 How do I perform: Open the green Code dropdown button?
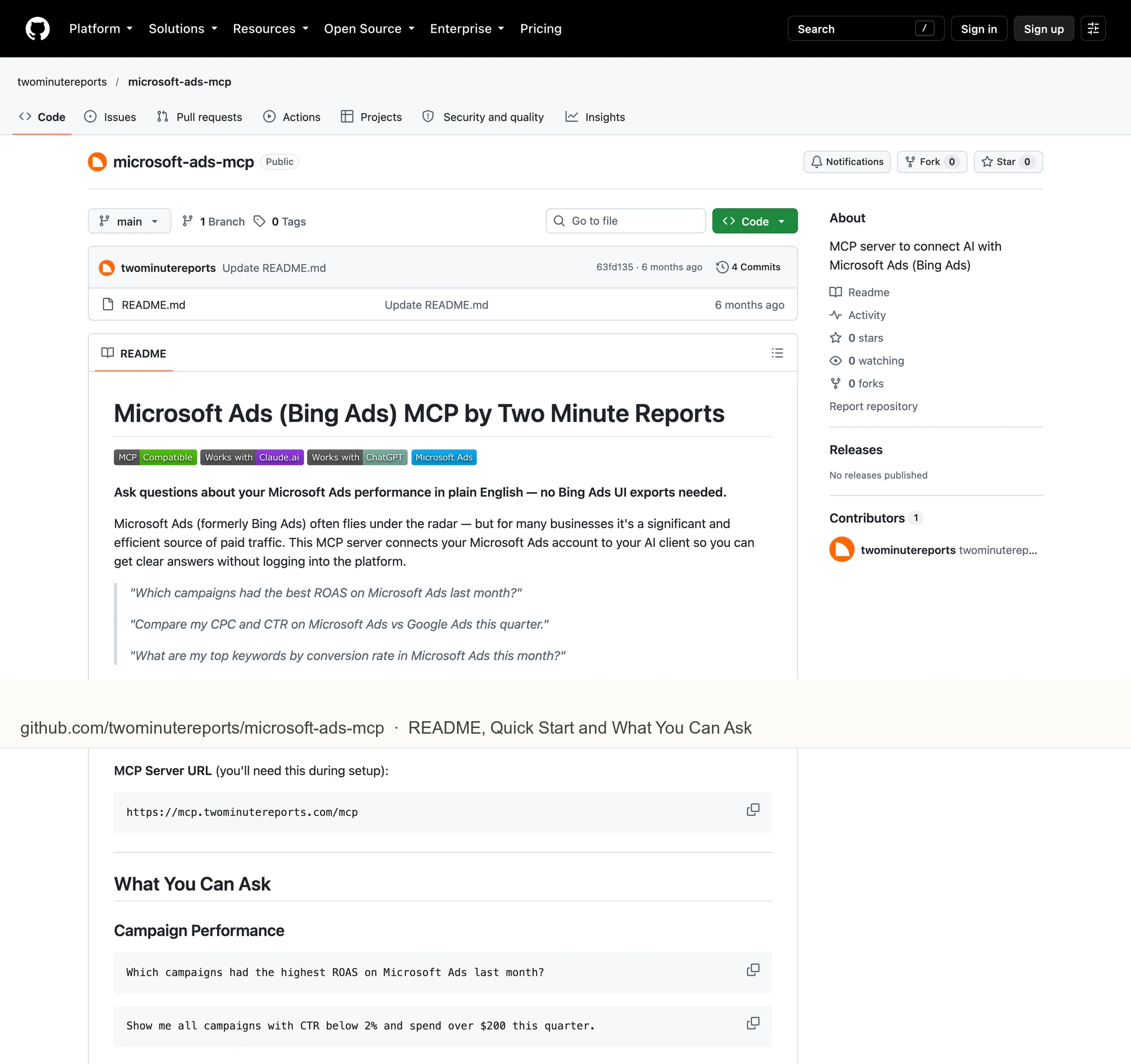pos(754,221)
